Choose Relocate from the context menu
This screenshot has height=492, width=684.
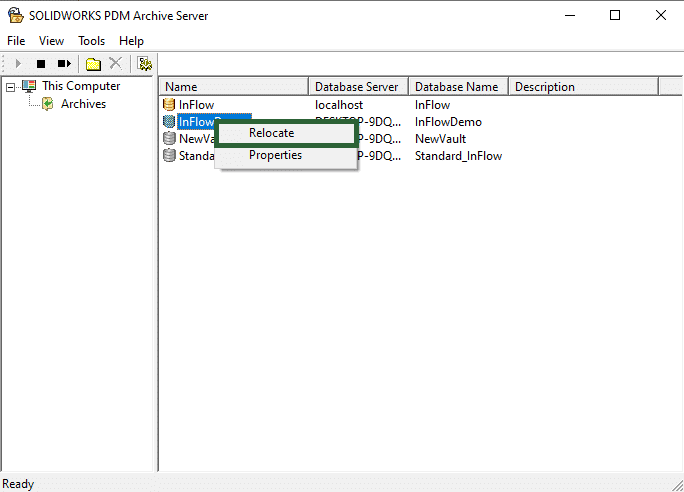[286, 133]
